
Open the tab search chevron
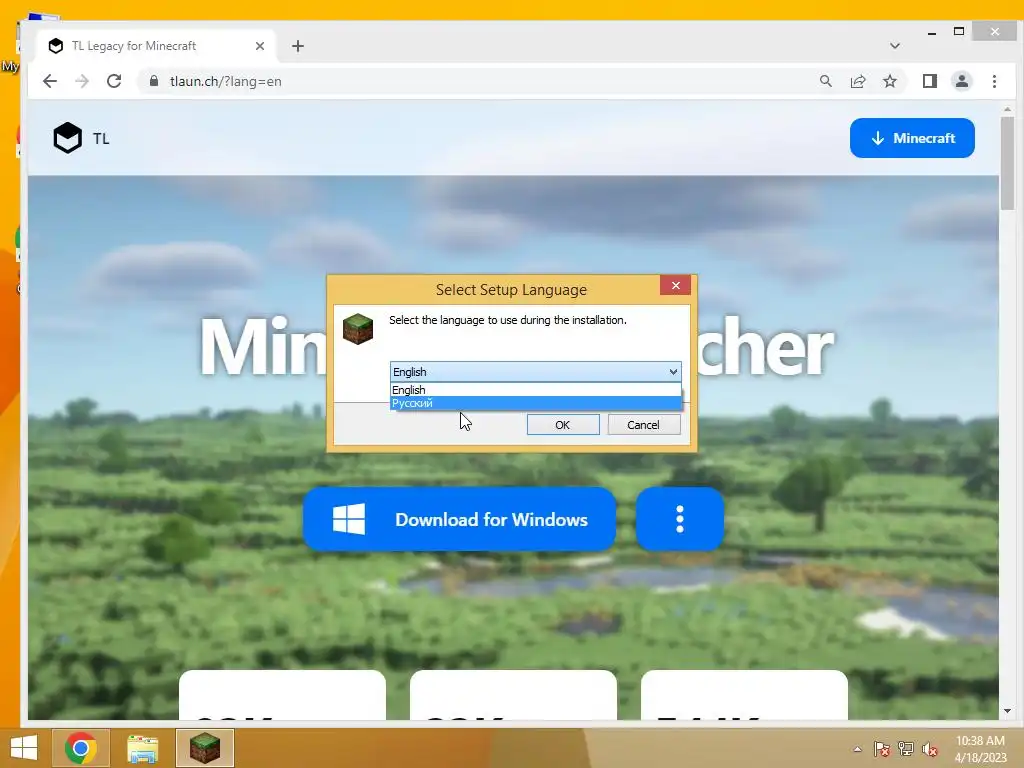click(895, 46)
